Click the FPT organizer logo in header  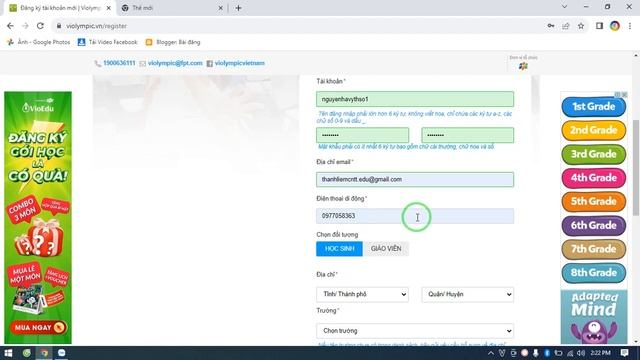coord(523,66)
